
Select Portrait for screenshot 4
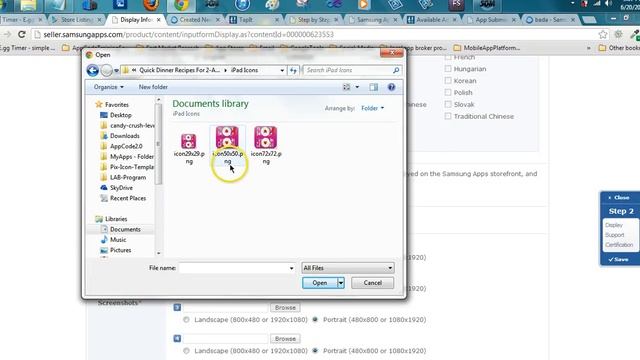(x=315, y=351)
